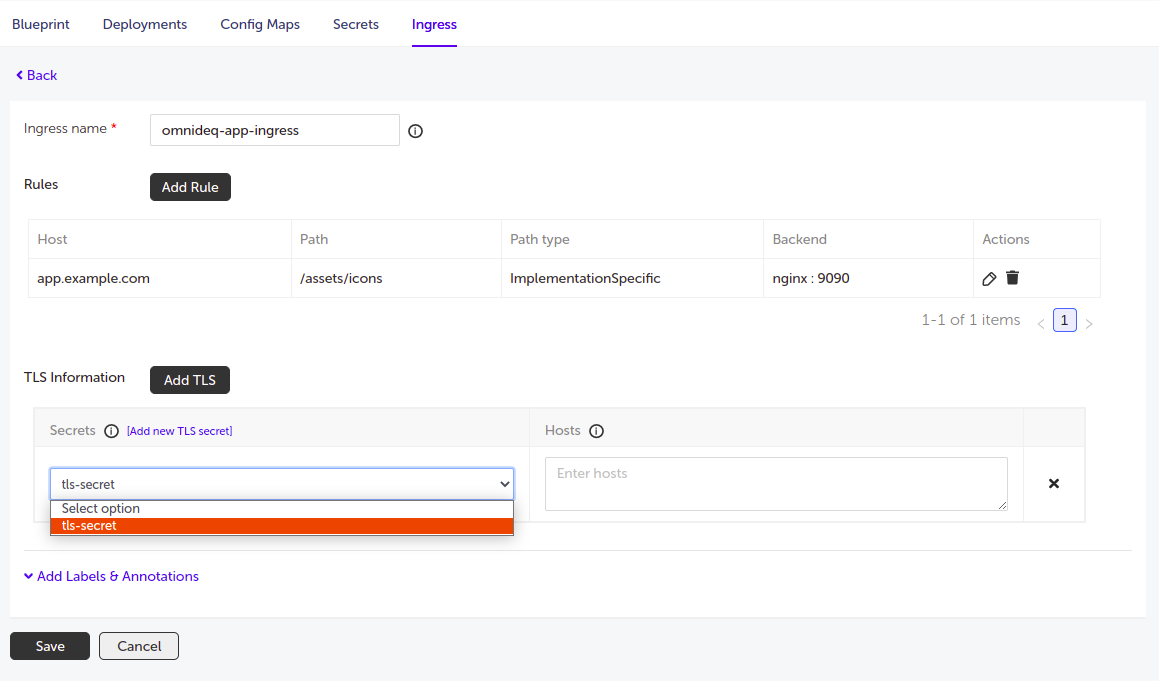Add a new rule with Add Rule
Image resolution: width=1159 pixels, height=681 pixels.
190,187
